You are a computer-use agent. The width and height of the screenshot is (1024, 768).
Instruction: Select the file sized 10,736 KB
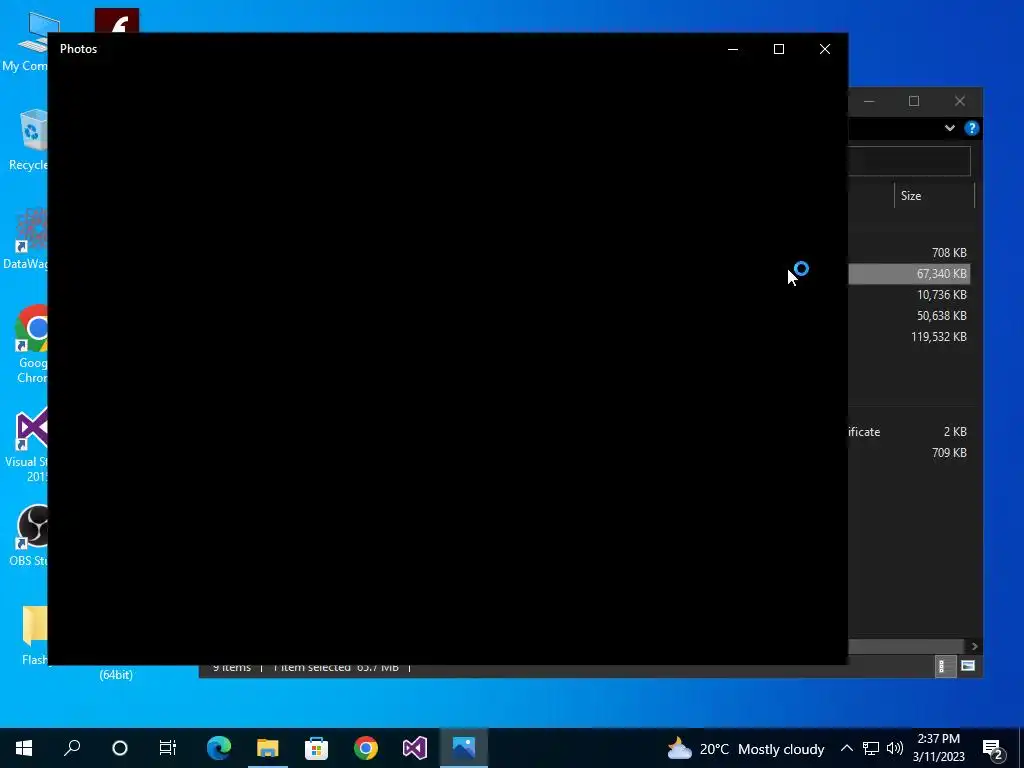(909, 295)
